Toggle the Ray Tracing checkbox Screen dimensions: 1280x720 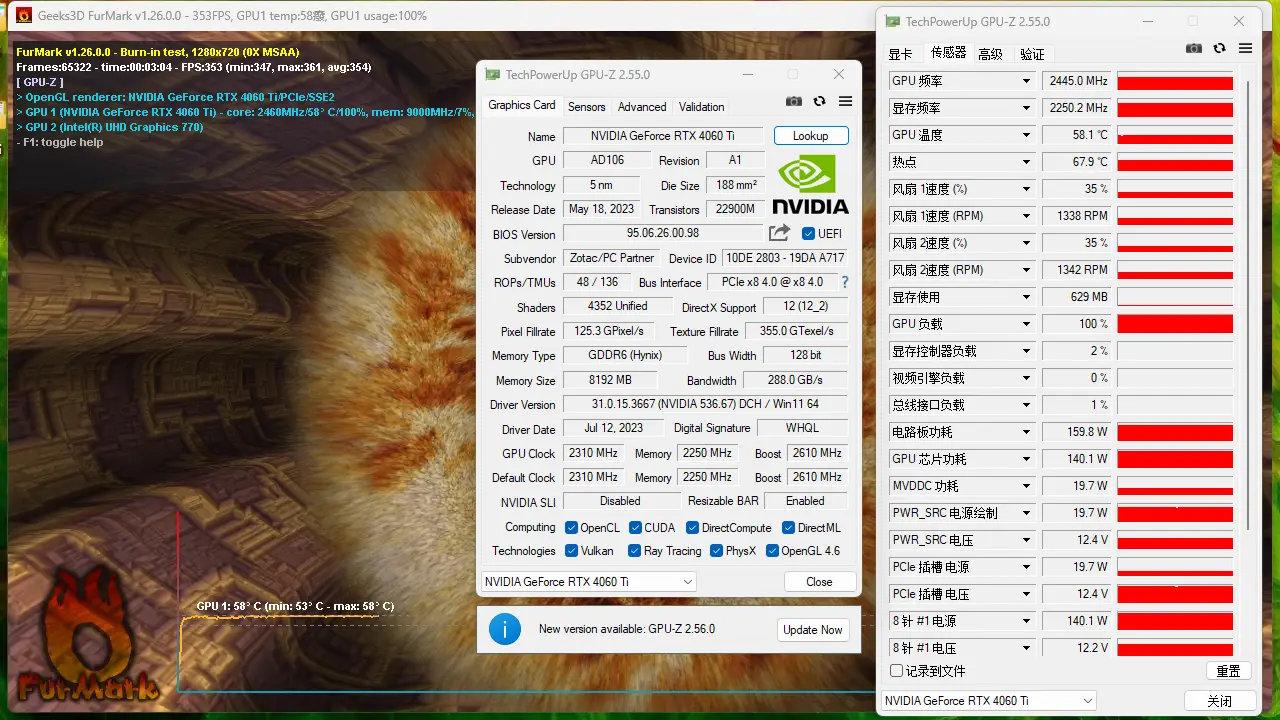(x=634, y=551)
